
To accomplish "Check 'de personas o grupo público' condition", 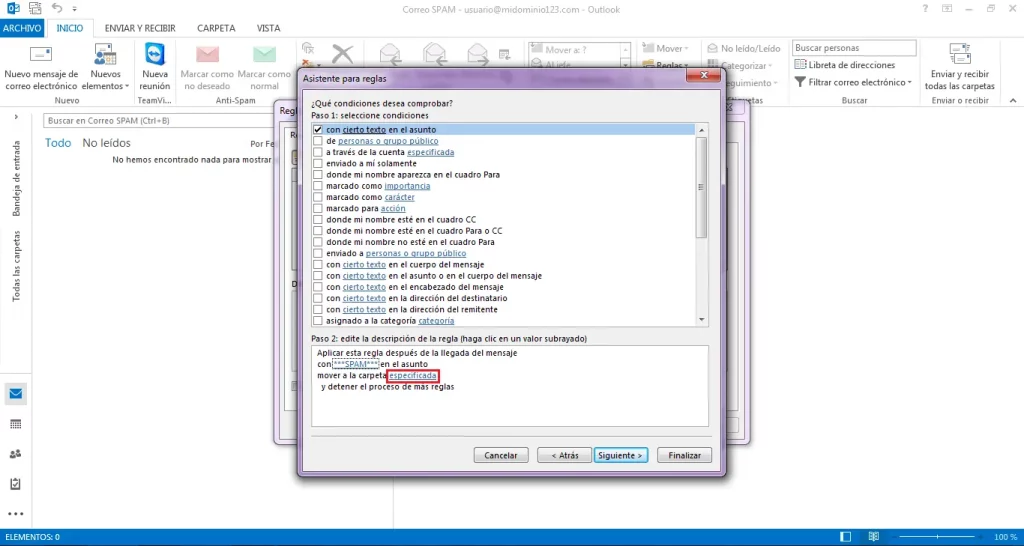I will point(318,141).
